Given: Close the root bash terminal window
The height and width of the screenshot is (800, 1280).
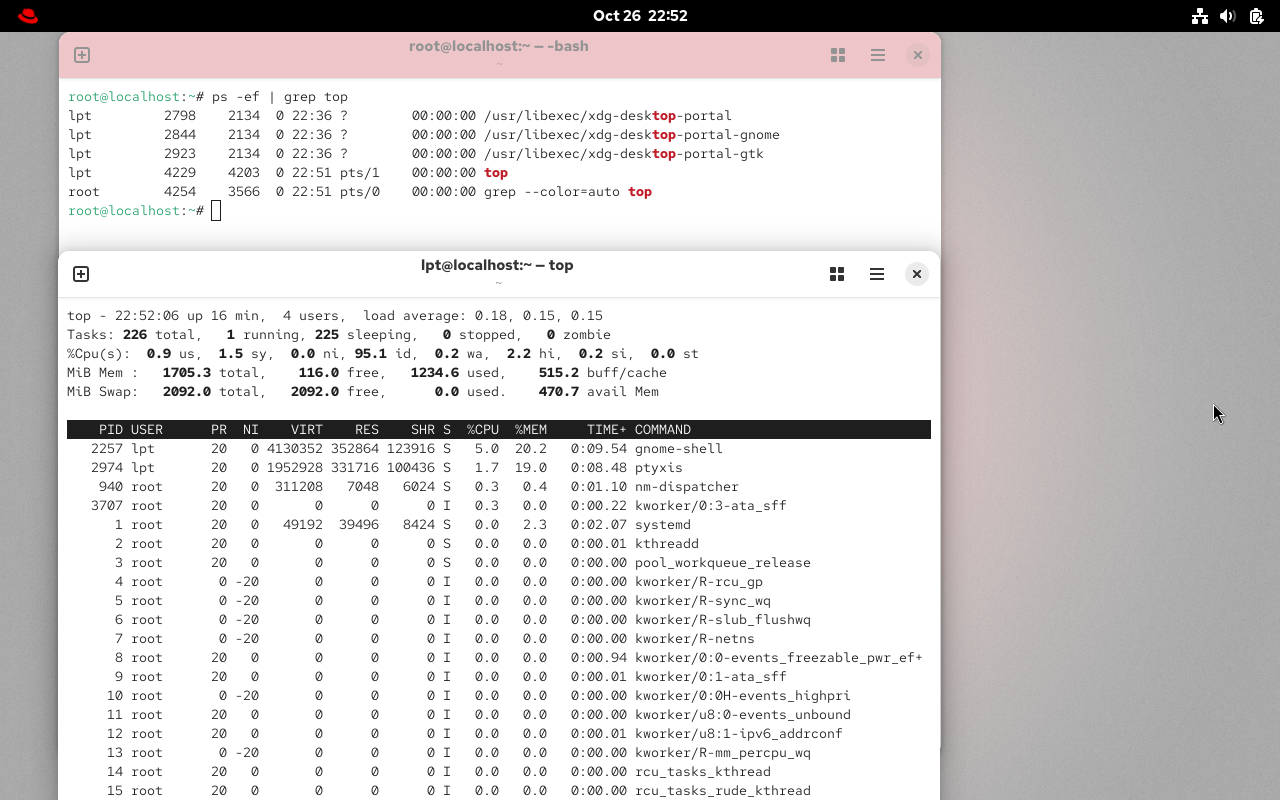Looking at the screenshot, I should pos(917,55).
